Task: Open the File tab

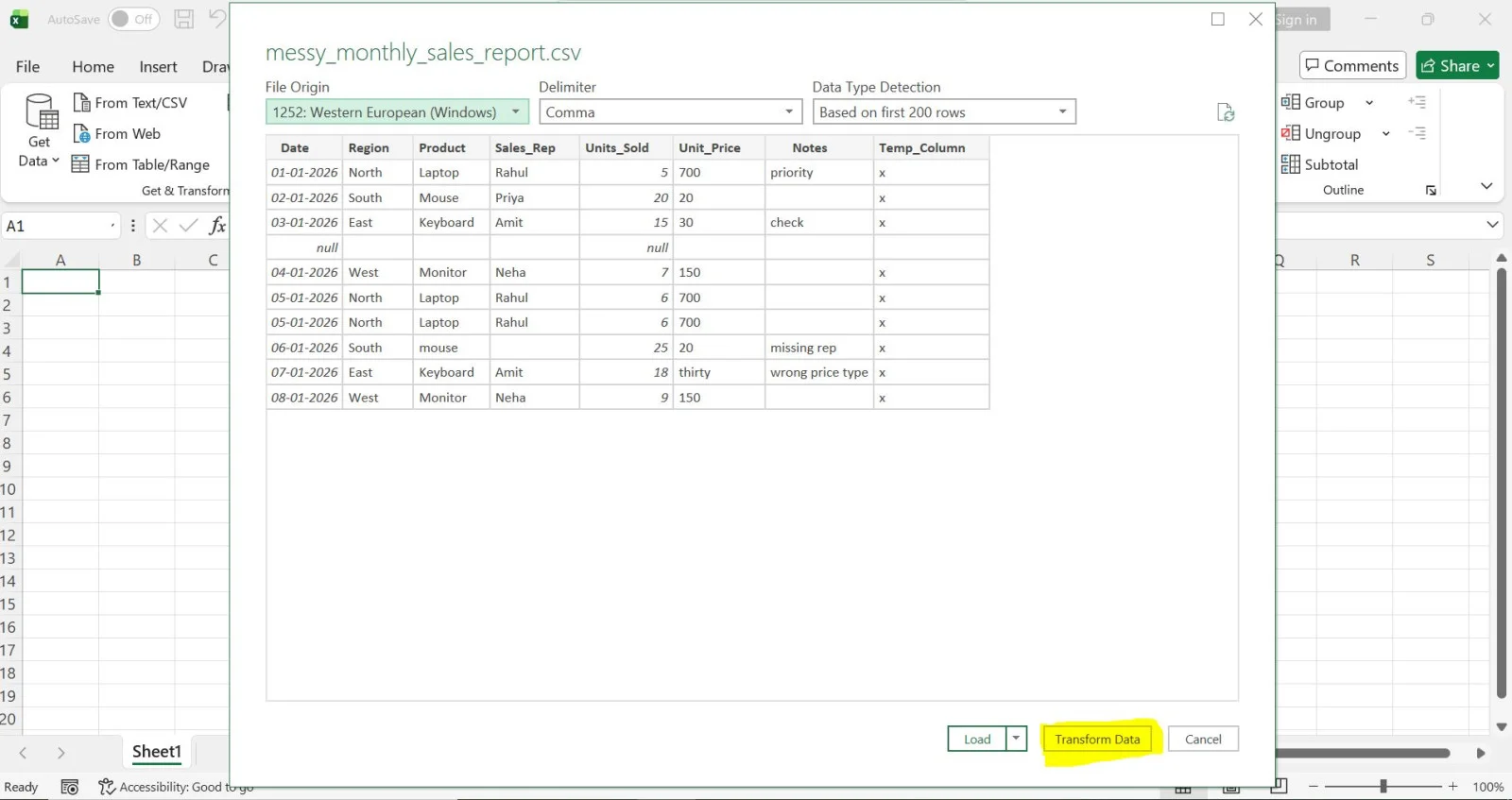Action: [x=27, y=66]
